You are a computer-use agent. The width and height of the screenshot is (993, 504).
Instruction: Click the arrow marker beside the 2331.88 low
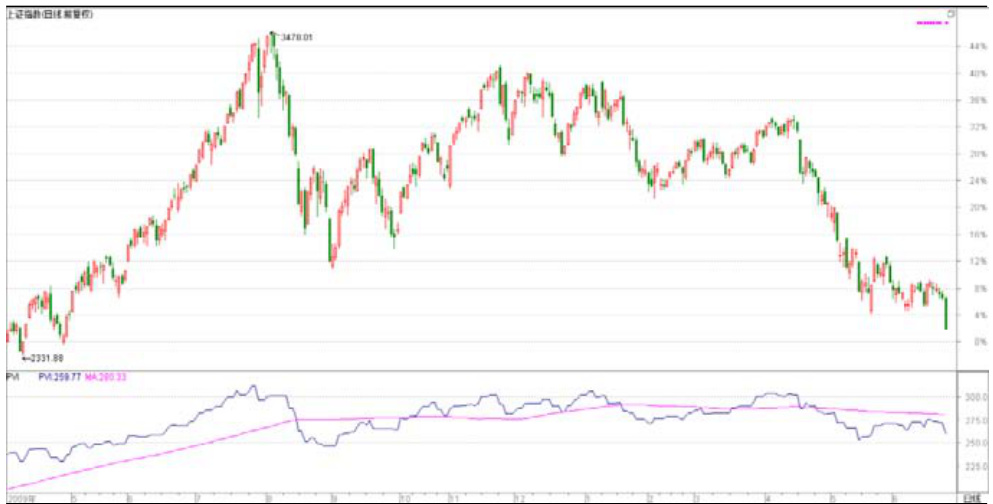point(27,356)
